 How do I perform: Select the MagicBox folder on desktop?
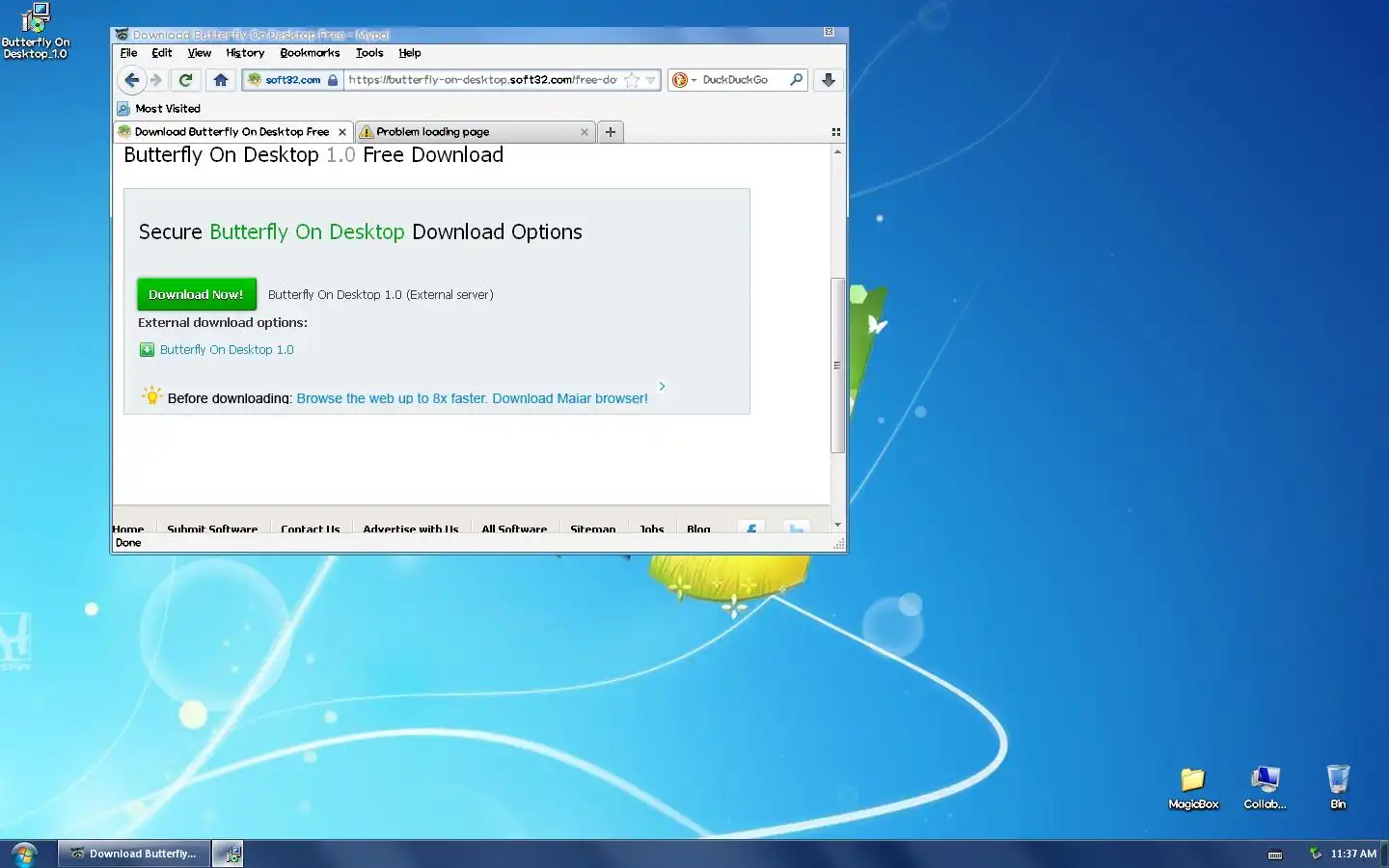[1193, 788]
